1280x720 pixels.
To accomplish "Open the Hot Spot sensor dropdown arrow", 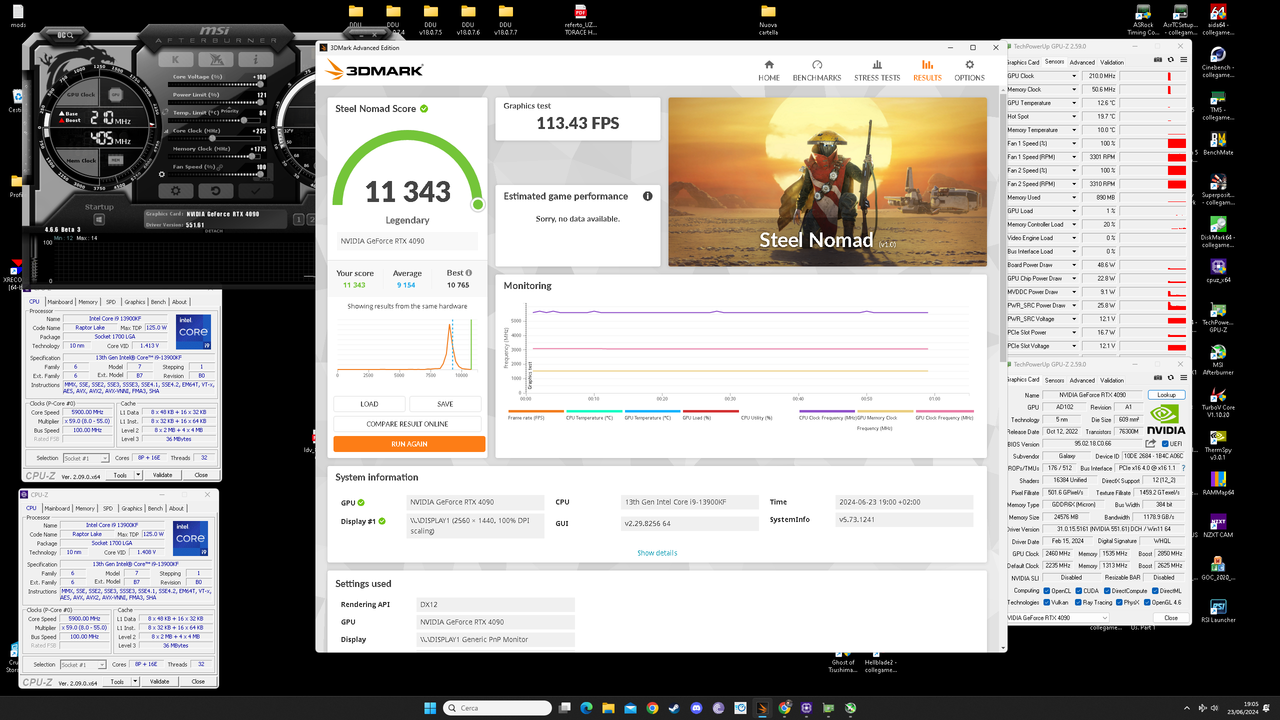I will pyautogui.click(x=1074, y=116).
